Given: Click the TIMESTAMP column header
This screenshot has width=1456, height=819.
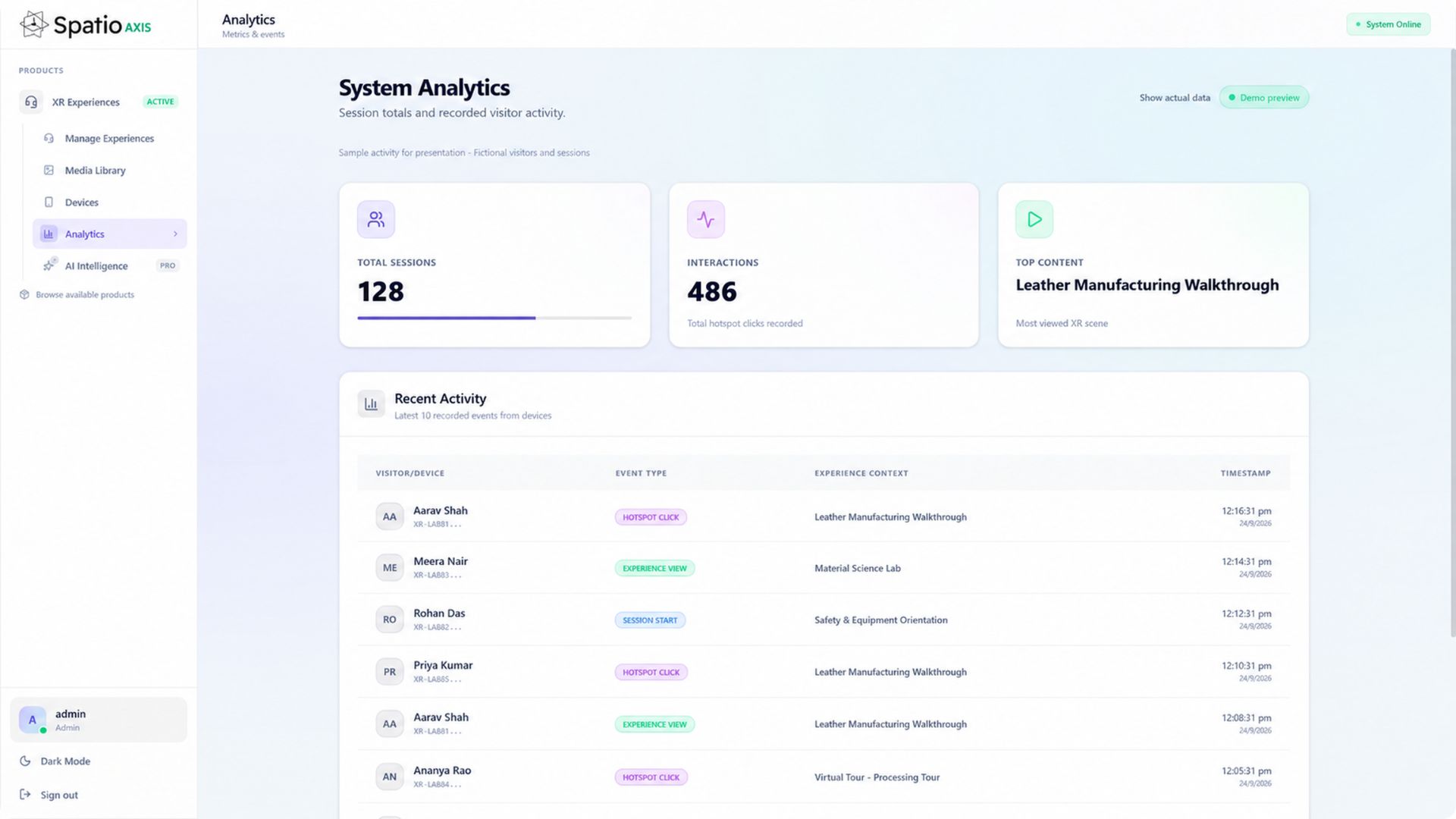Looking at the screenshot, I should pos(1245,473).
